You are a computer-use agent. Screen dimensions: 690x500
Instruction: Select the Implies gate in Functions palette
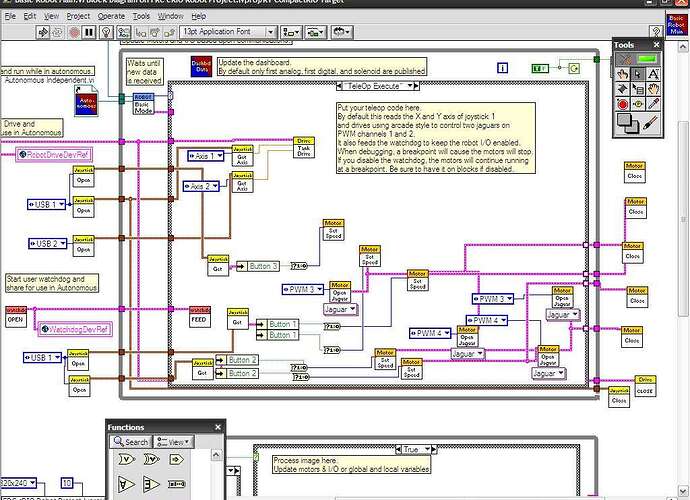click(176, 460)
